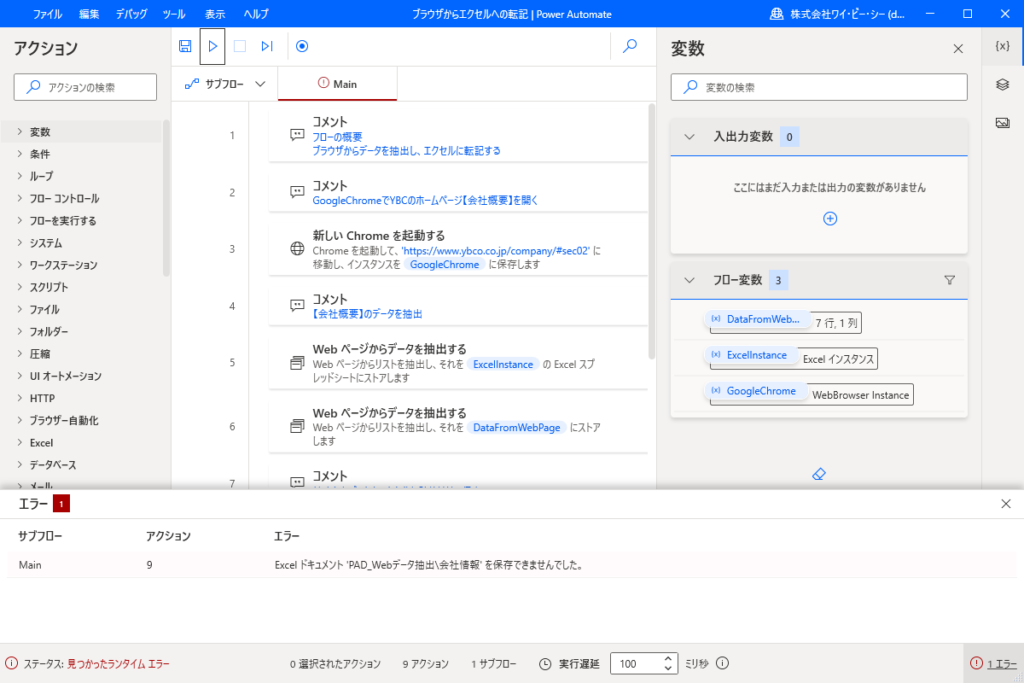This screenshot has width=1024, height=683.
Task: Filter the flow variables
Action: coord(950,280)
